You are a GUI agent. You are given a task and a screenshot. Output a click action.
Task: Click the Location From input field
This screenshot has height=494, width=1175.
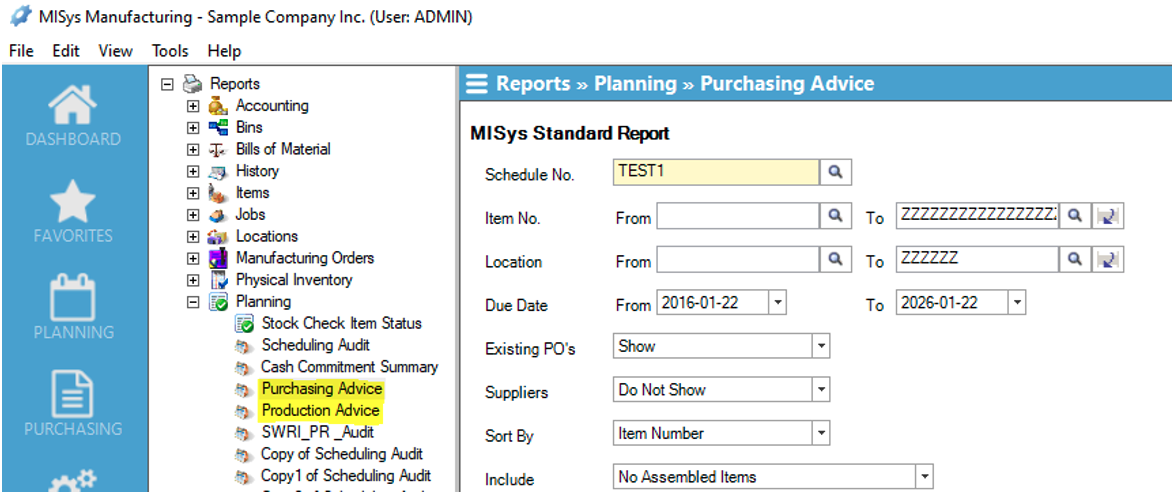pos(737,260)
